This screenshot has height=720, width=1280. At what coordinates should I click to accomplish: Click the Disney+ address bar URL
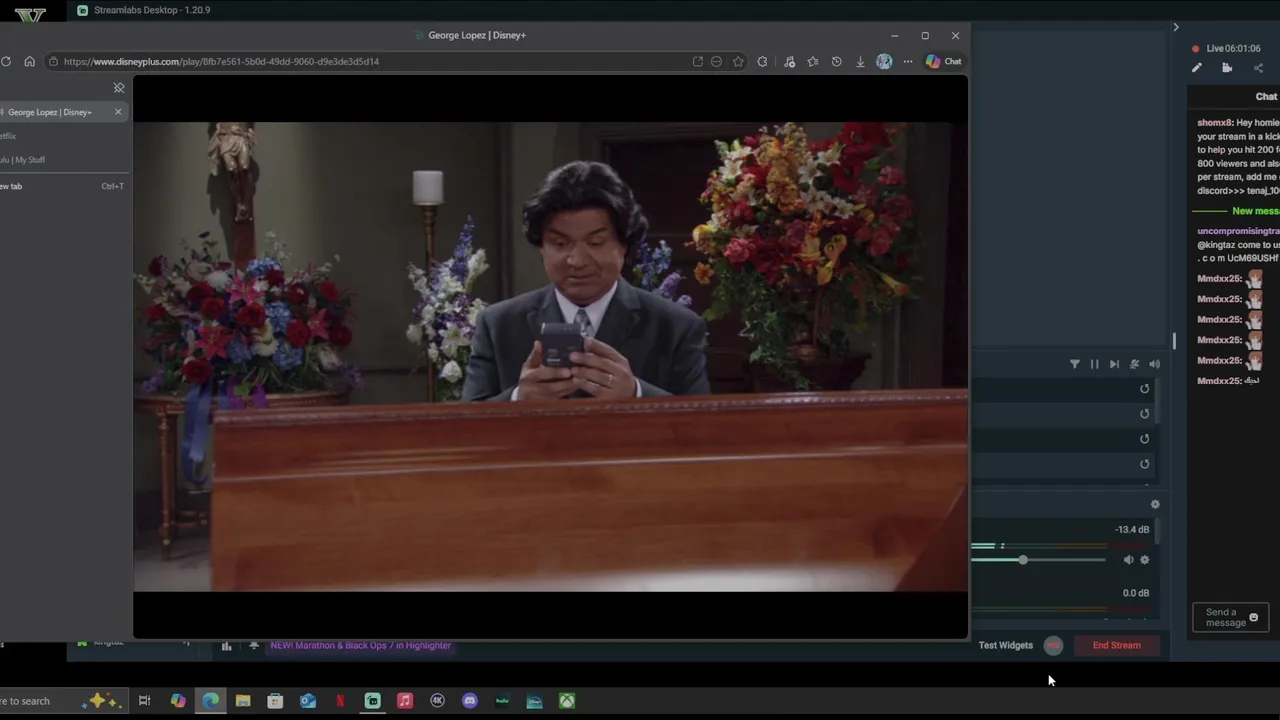coord(221,61)
